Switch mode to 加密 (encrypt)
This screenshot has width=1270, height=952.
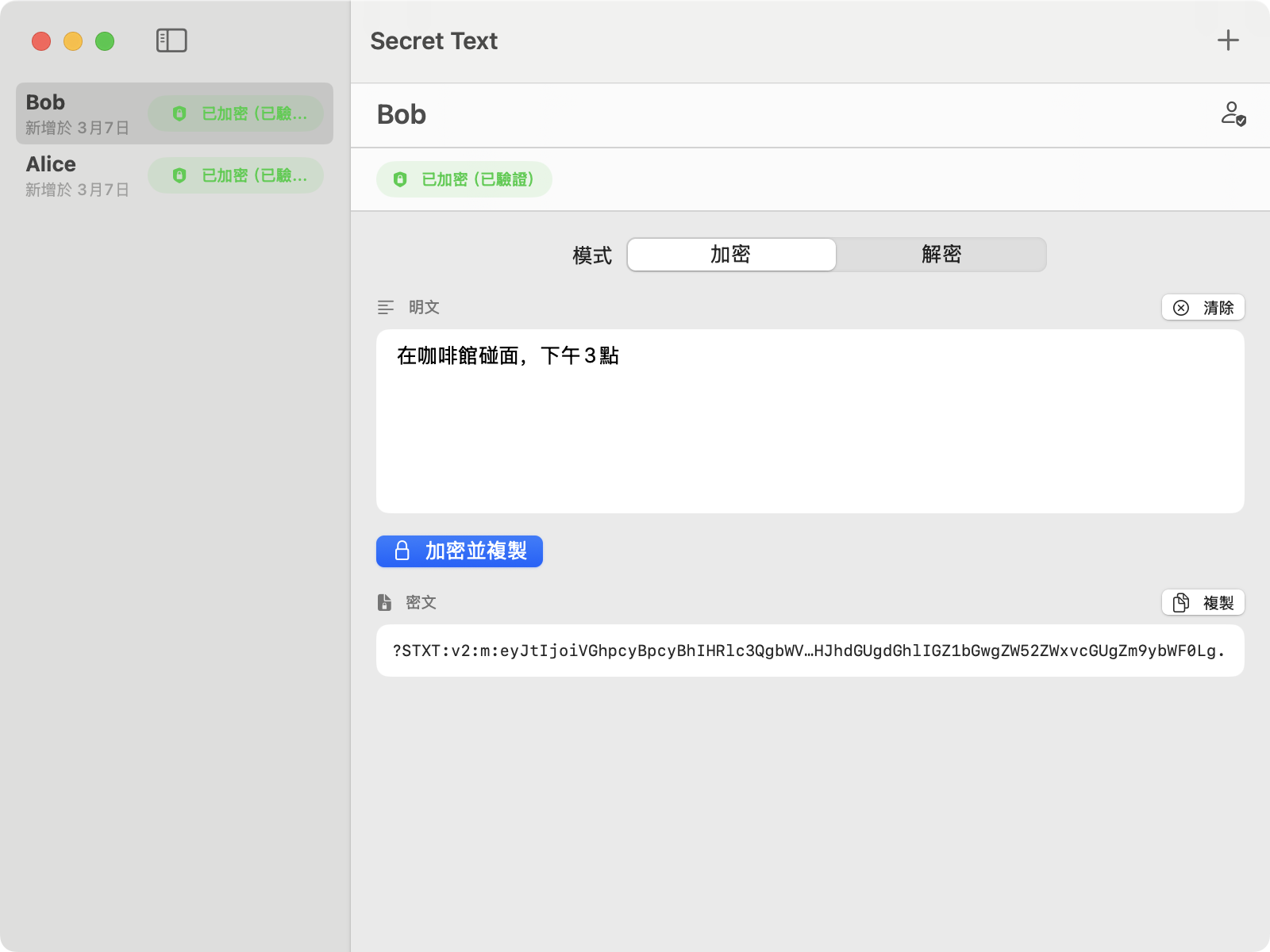pos(731,255)
